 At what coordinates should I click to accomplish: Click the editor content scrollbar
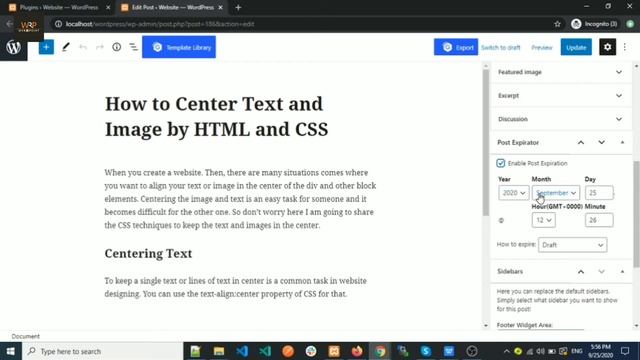tap(486, 143)
